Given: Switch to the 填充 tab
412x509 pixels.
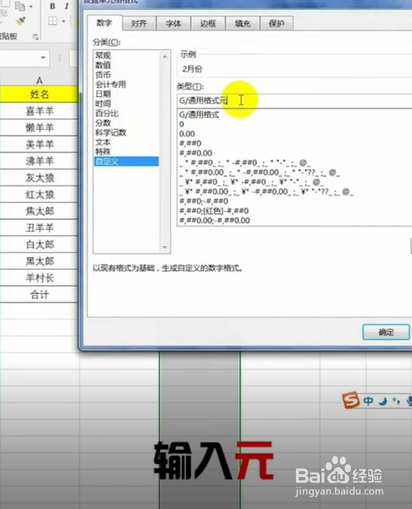Looking at the screenshot, I should (242, 23).
